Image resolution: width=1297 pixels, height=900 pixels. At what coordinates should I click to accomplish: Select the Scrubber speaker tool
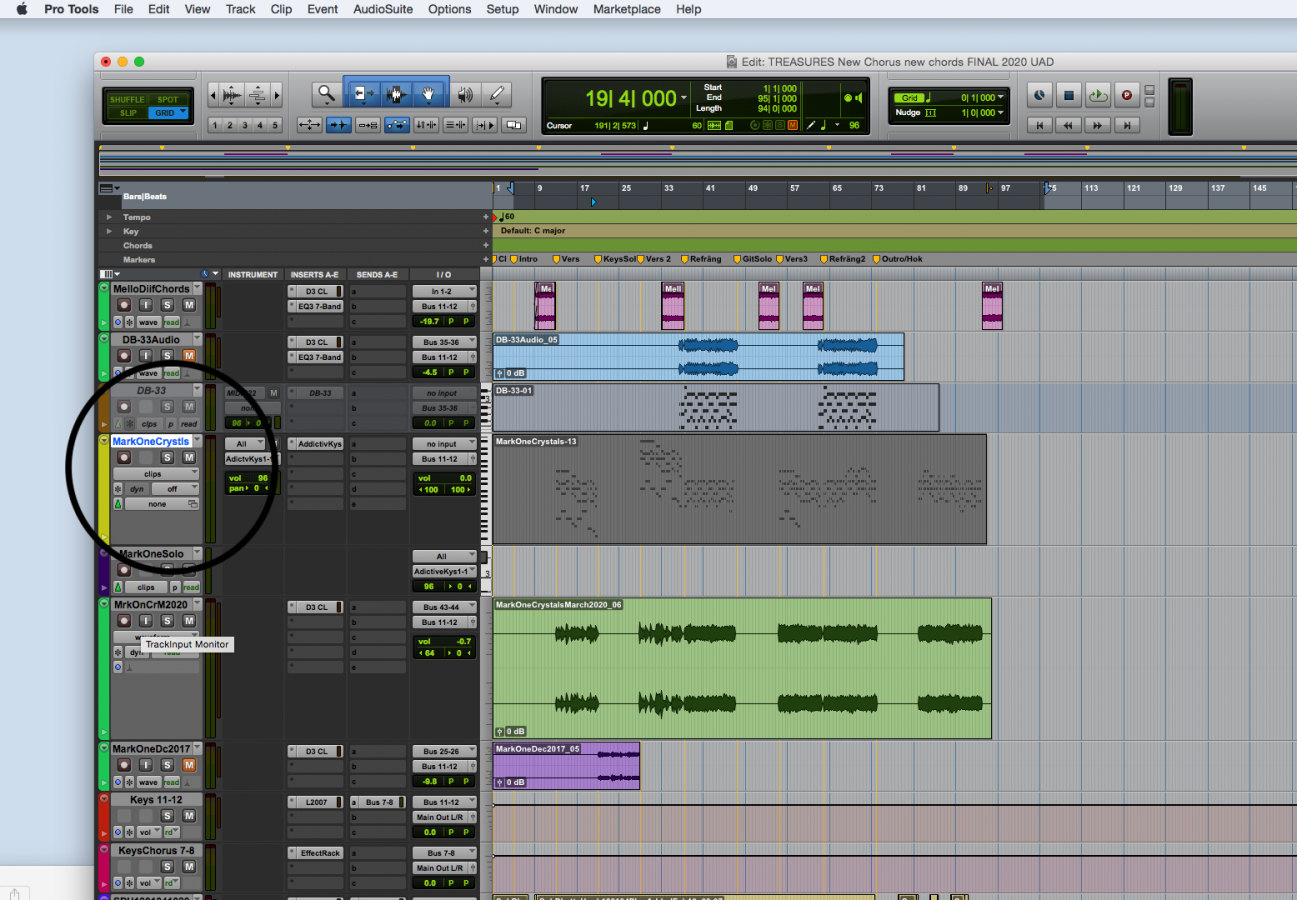tap(464, 95)
